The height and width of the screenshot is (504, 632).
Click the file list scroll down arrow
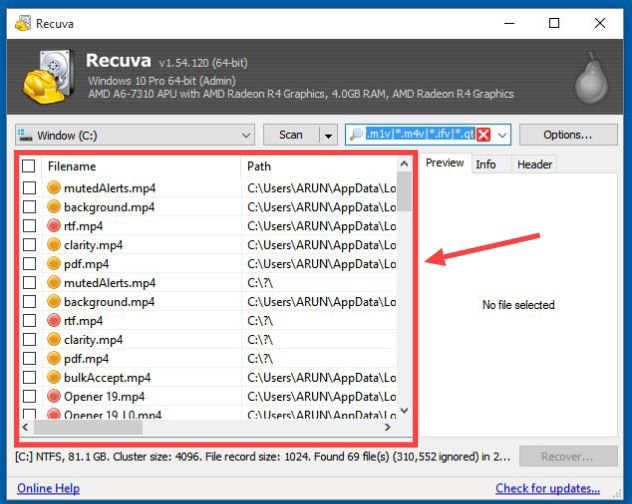click(x=404, y=411)
